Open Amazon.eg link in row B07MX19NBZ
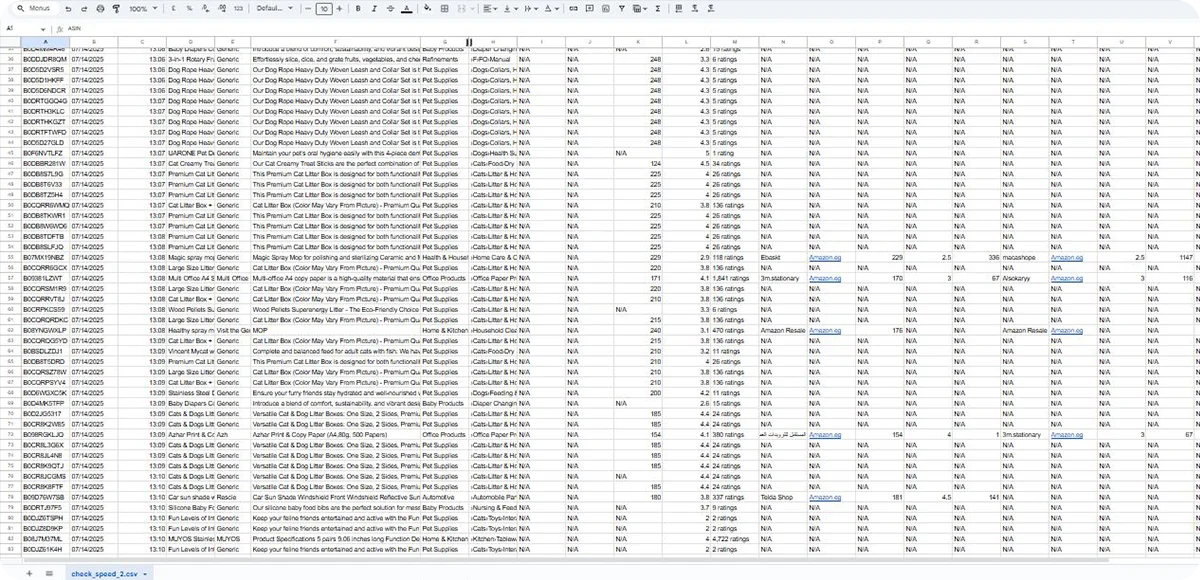Viewport: 1200px width, 580px height. click(x=826, y=257)
